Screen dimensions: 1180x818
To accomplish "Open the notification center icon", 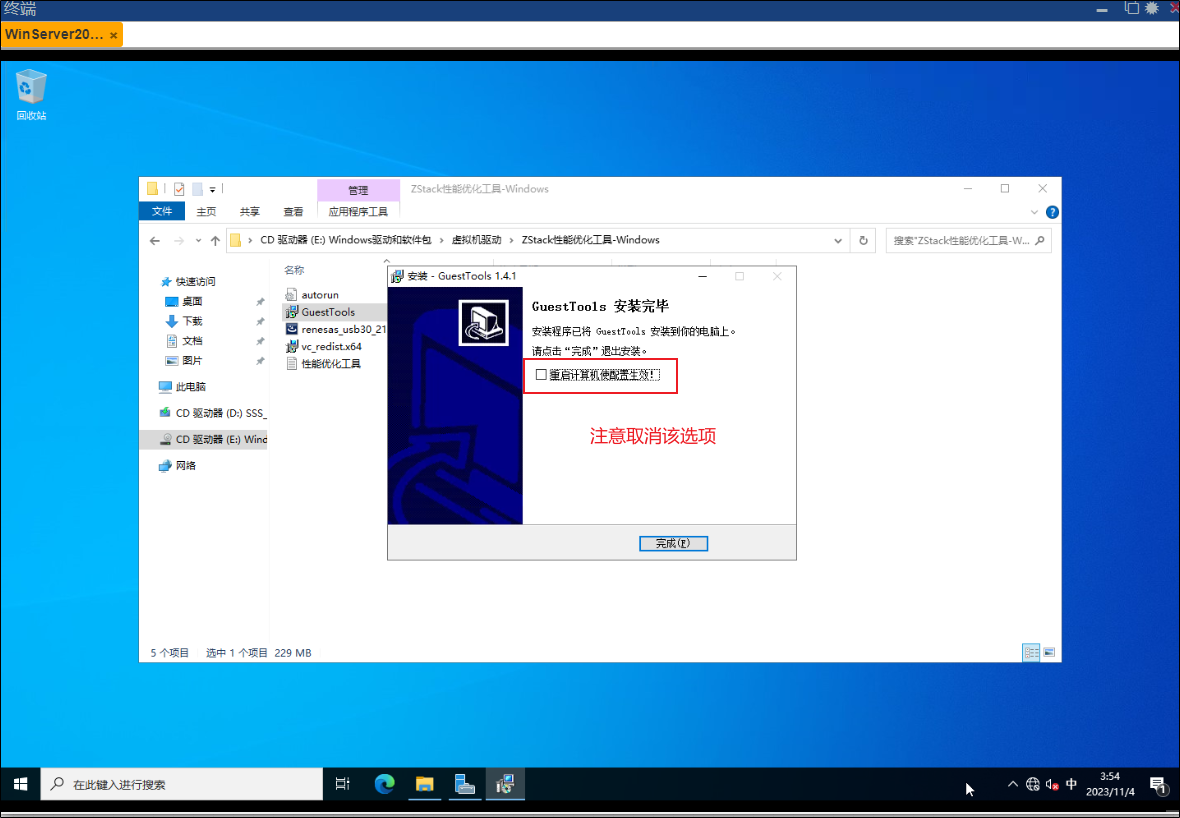I will tap(1158, 785).
